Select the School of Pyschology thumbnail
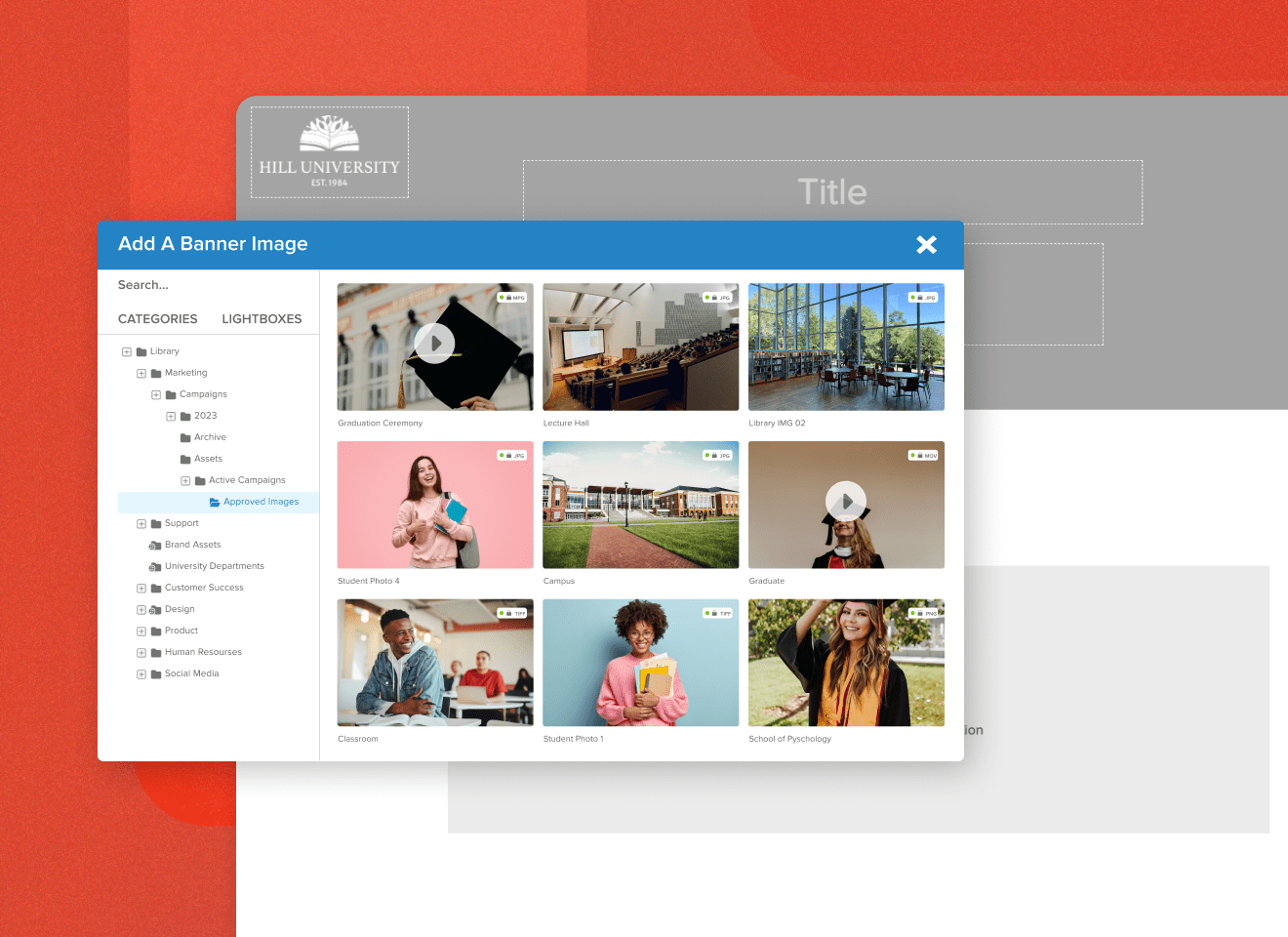1288x937 pixels. (846, 663)
